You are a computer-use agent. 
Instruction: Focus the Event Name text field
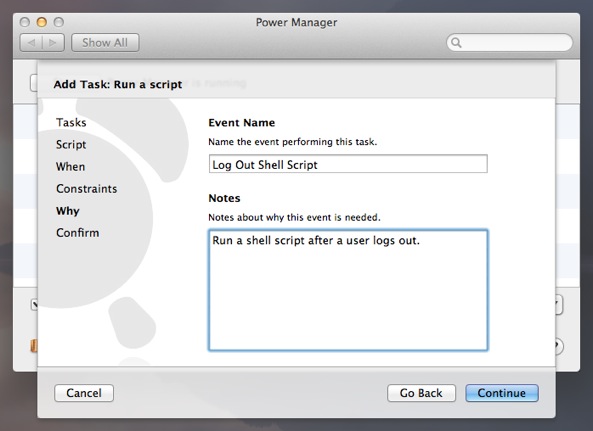[348, 164]
